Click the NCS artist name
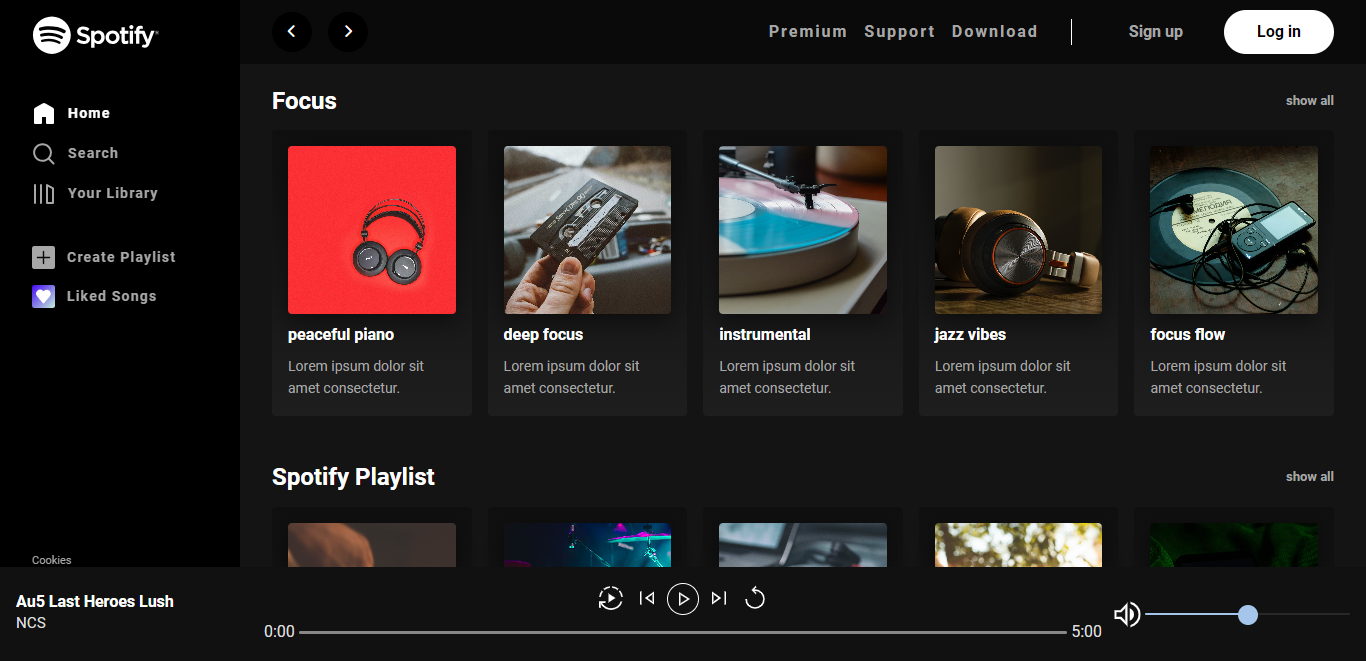The image size is (1366, 661). coord(31,623)
